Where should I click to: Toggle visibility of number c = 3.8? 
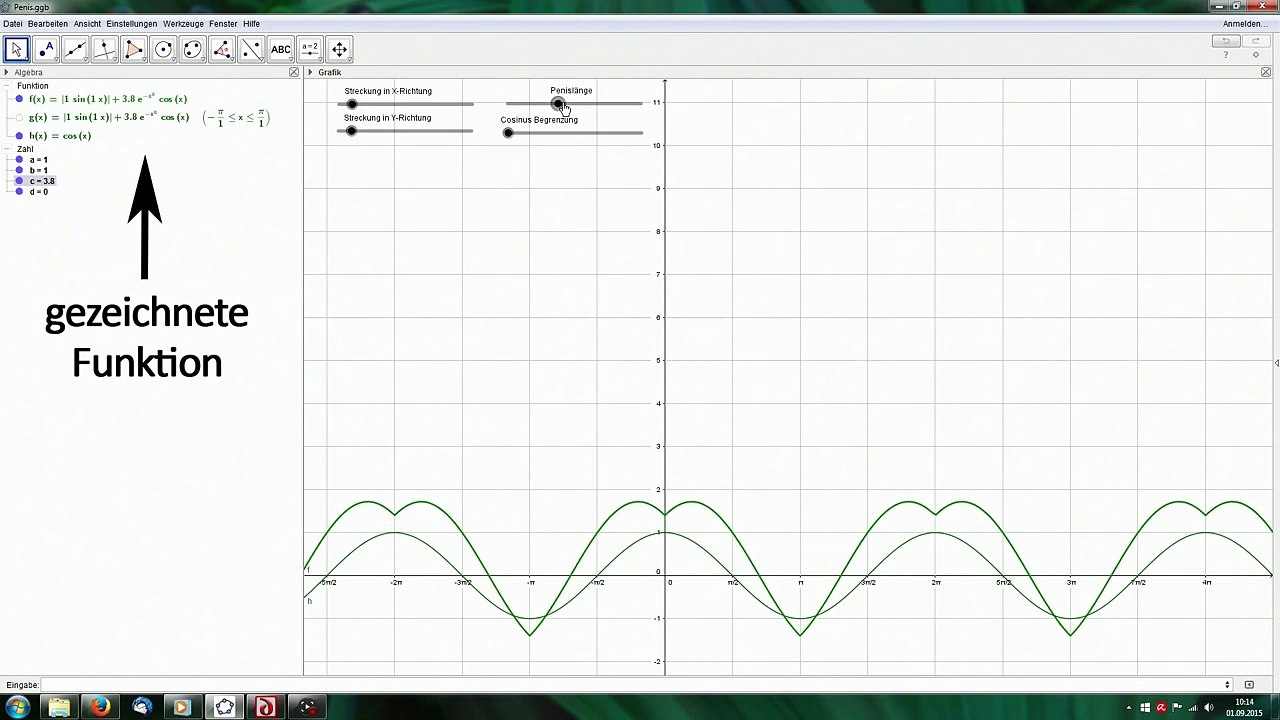[x=19, y=181]
